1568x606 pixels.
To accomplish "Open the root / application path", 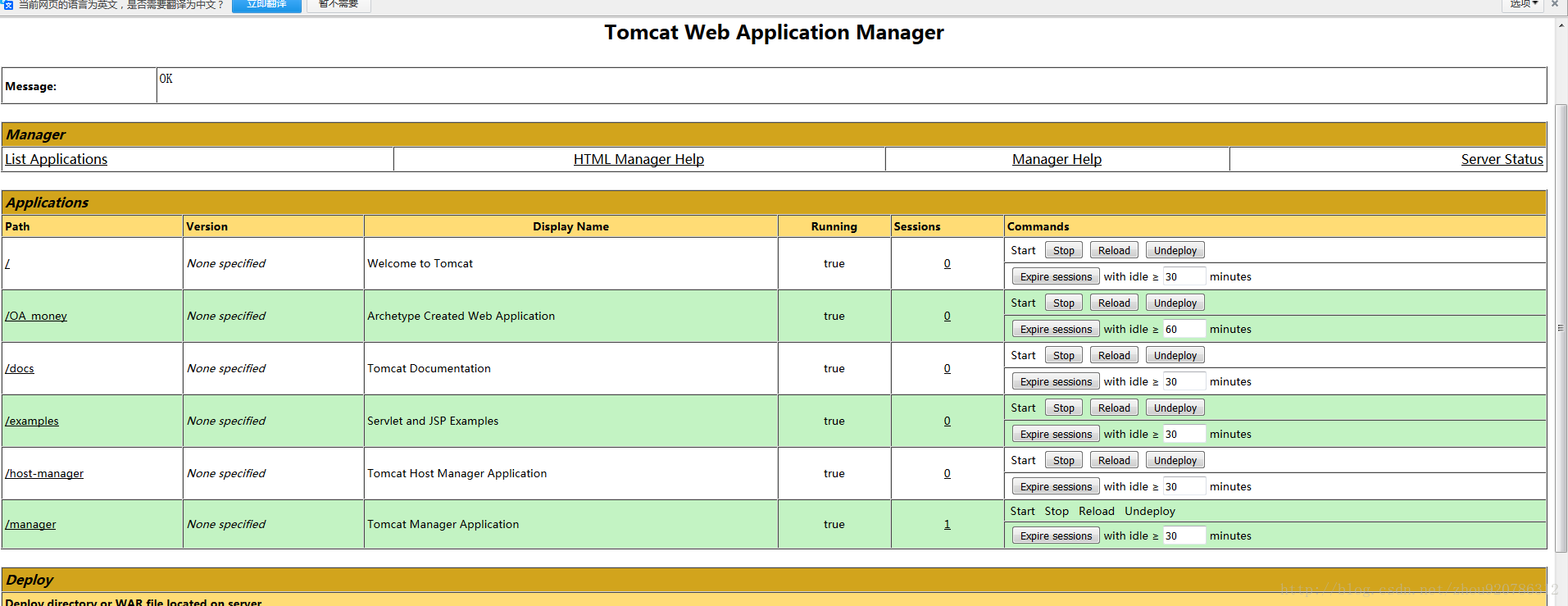I will [x=7, y=263].
